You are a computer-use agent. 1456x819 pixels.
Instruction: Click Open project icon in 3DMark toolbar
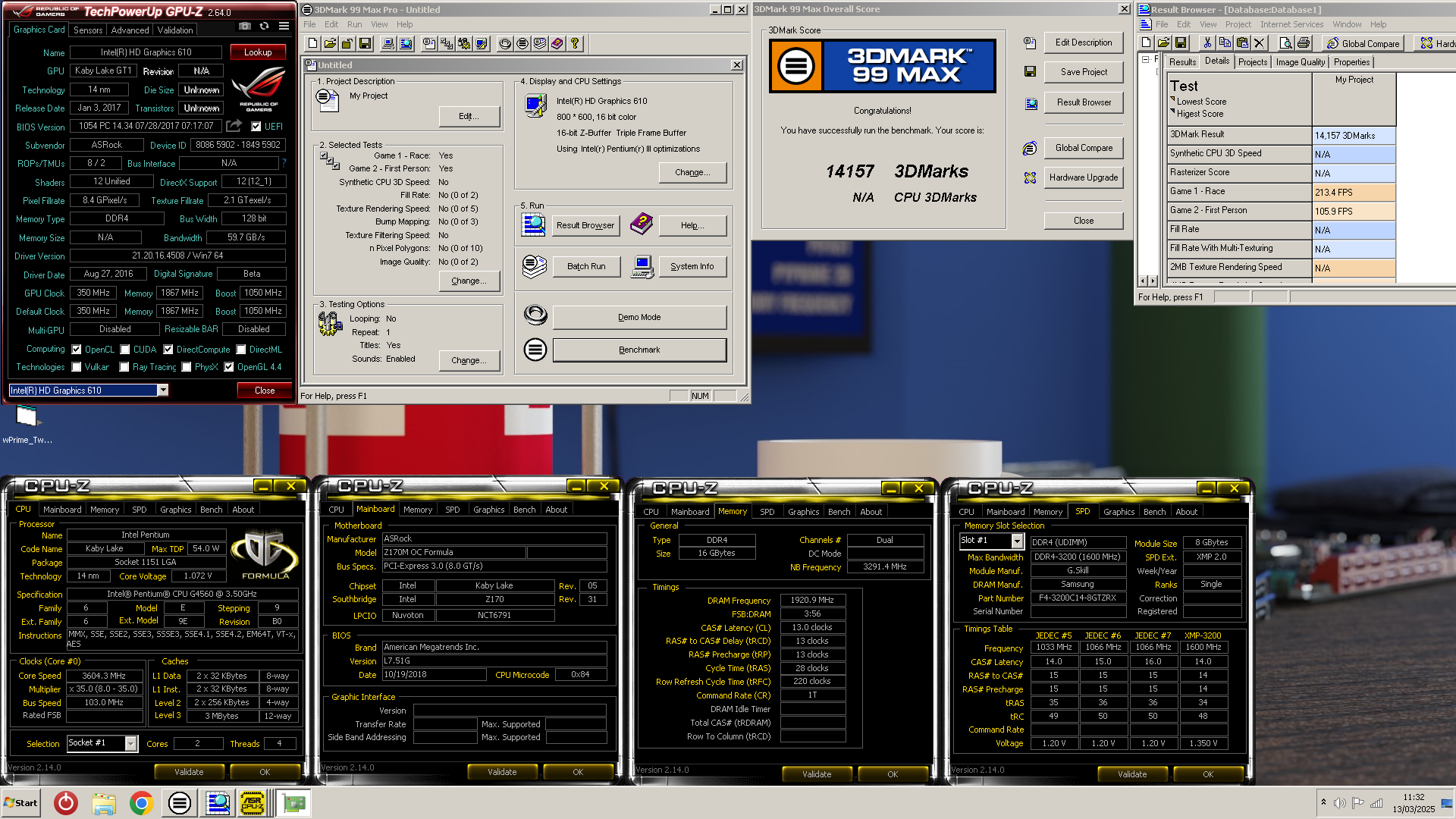(x=330, y=43)
